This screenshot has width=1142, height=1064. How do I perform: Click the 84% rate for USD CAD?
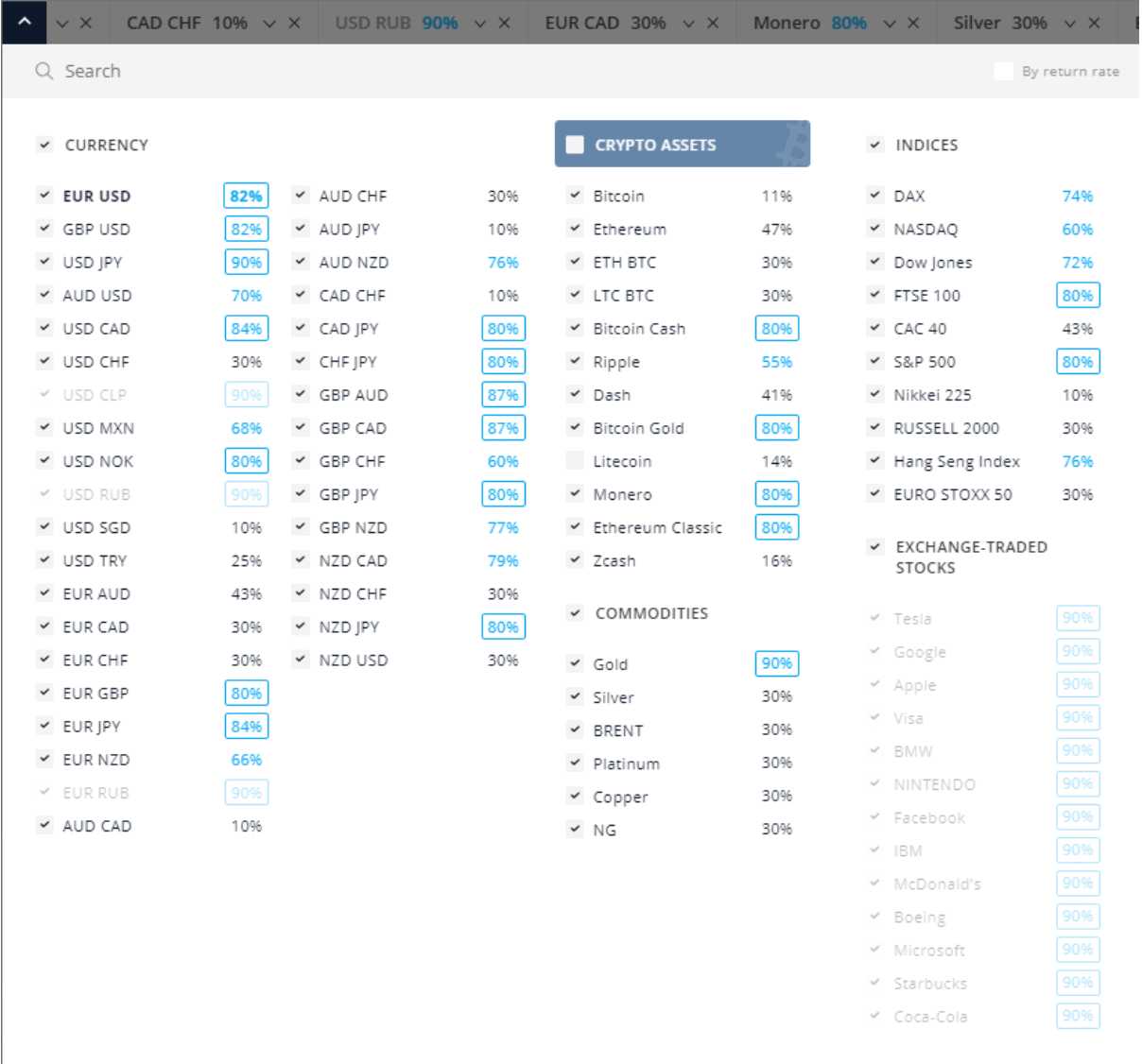(247, 329)
